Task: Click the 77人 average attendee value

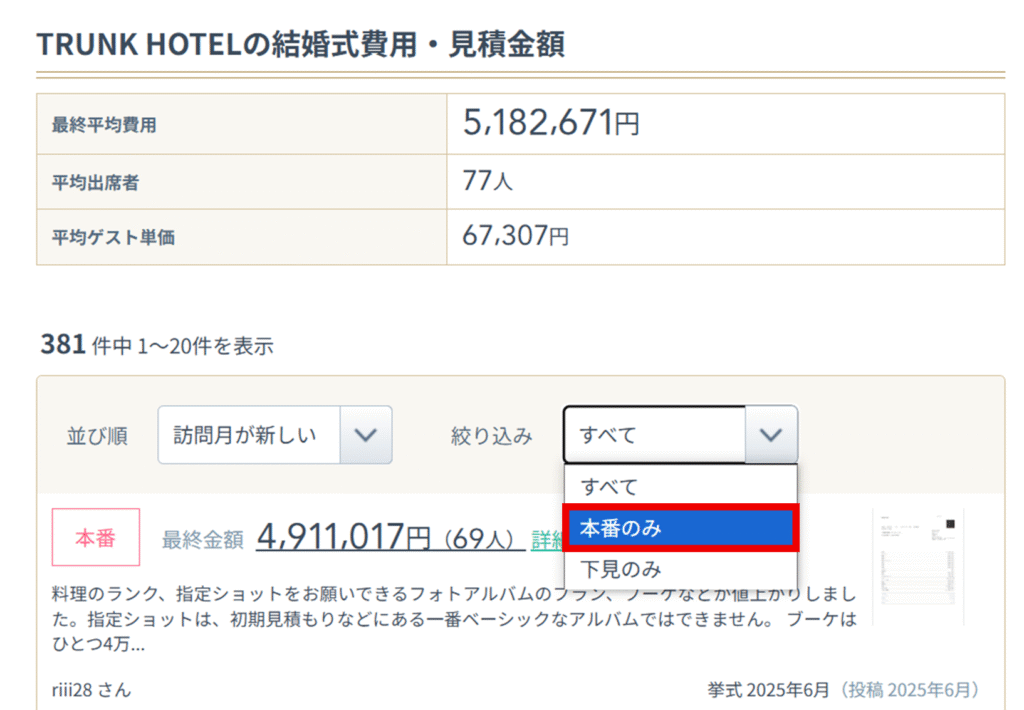Action: [488, 181]
